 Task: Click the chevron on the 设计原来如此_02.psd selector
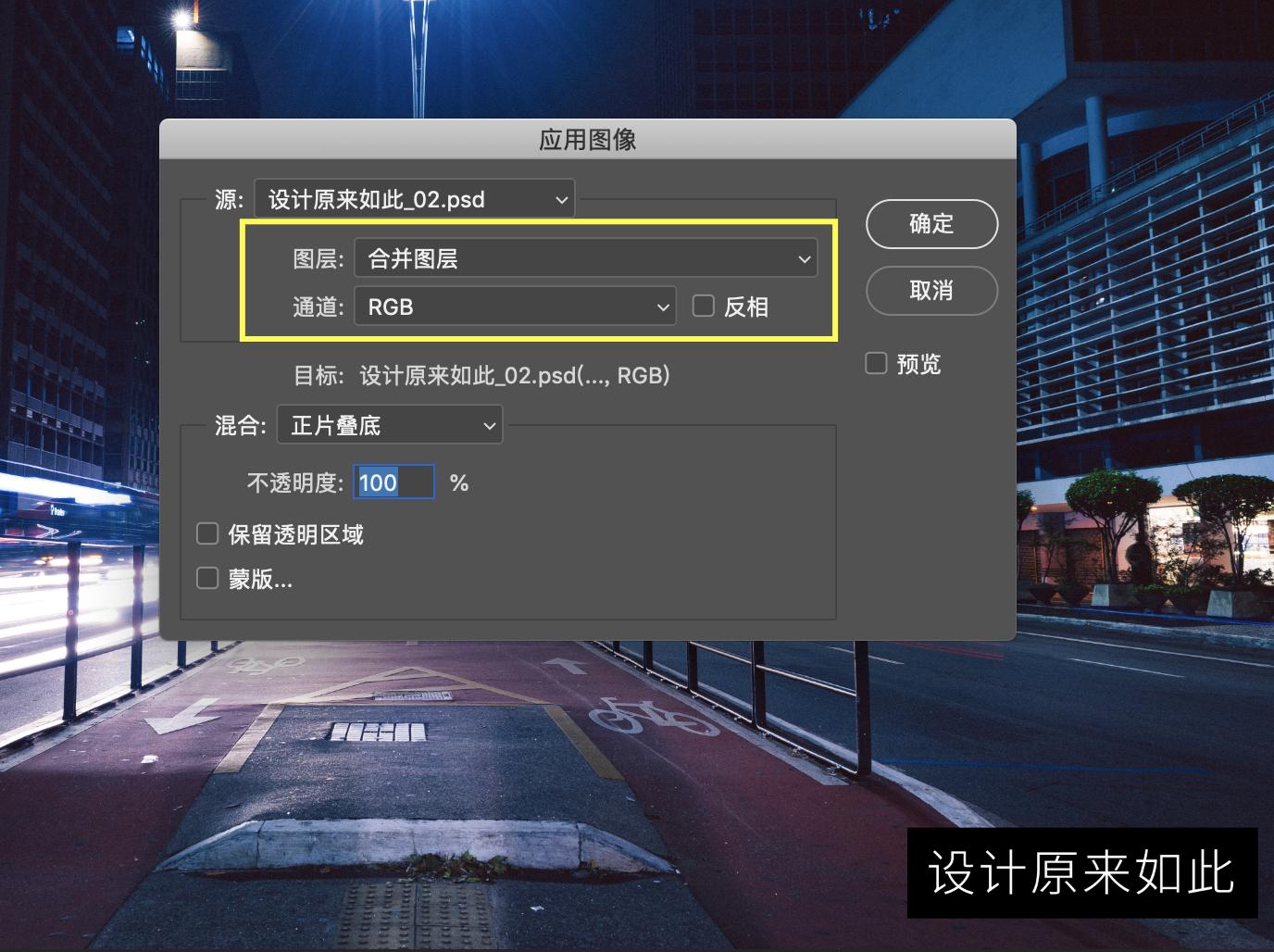pyautogui.click(x=559, y=198)
